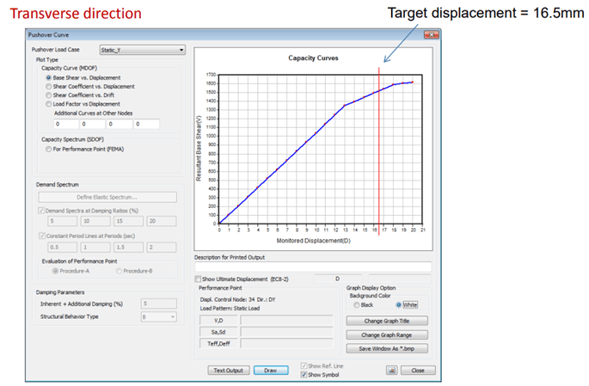Close the Pushover Curve dialog via X
The width and height of the screenshot is (589, 386).
coord(431,35)
